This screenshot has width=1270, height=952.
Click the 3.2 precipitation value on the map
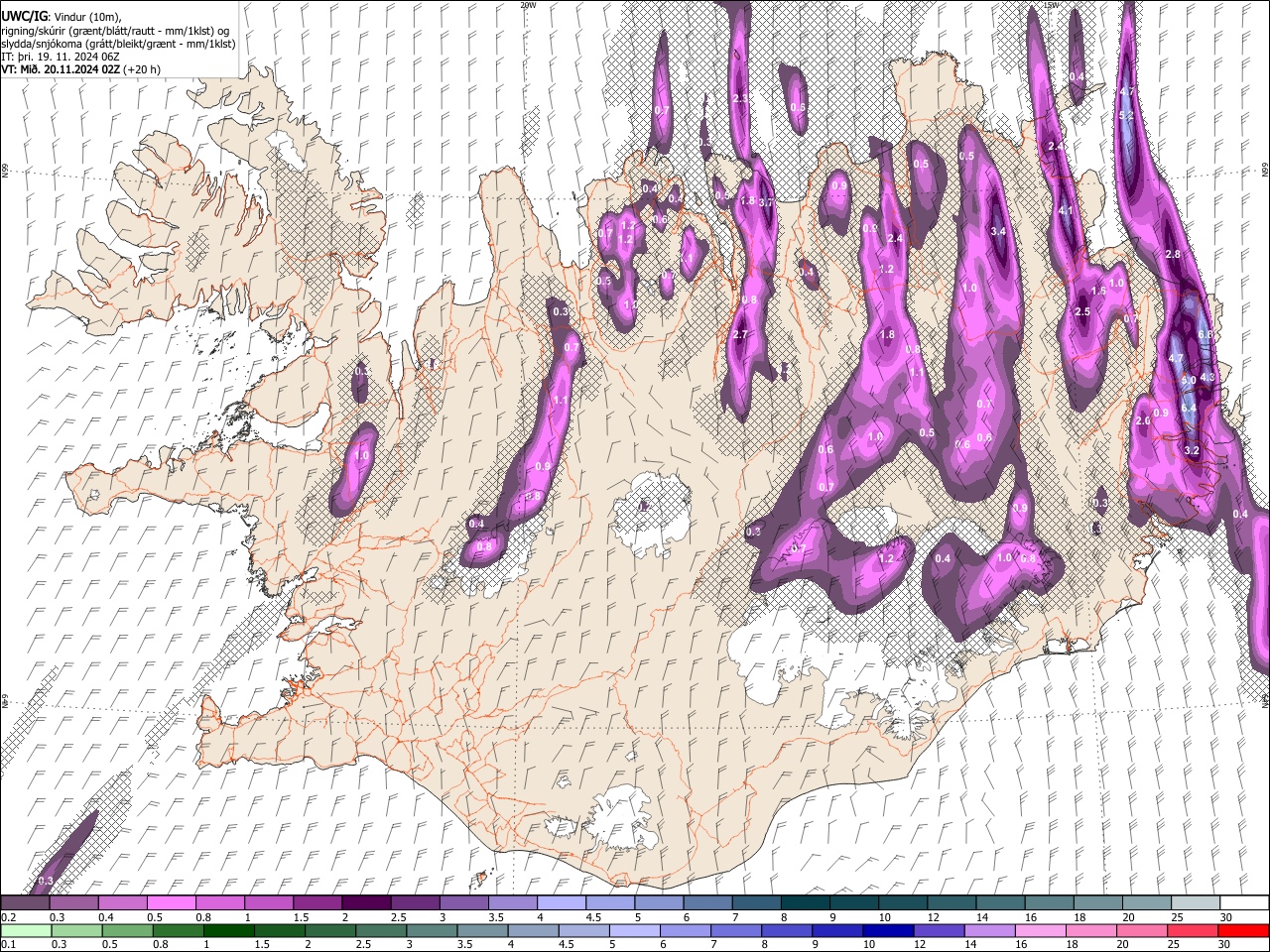1193,450
